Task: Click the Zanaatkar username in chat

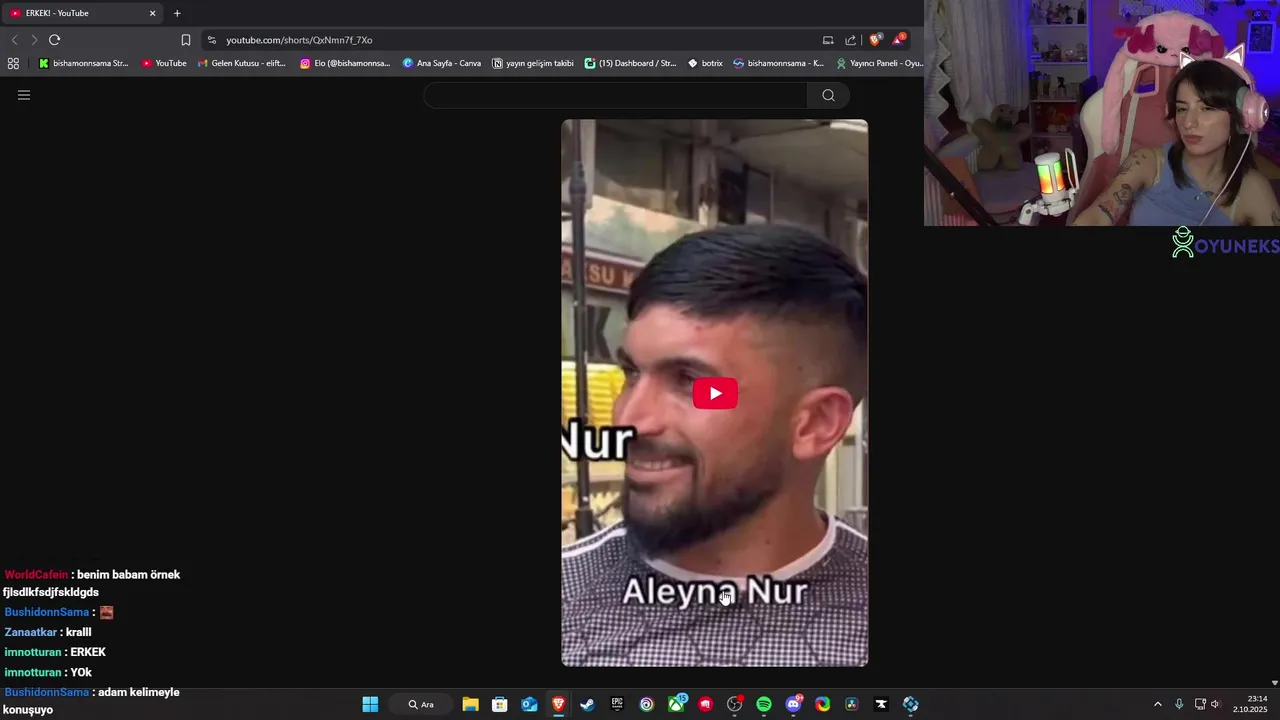Action: coord(30,632)
